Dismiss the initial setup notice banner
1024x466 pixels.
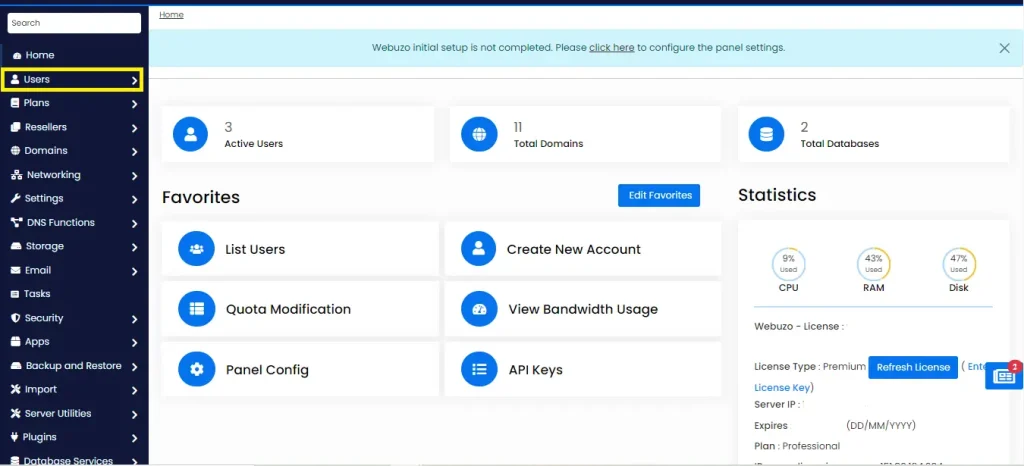(1004, 48)
